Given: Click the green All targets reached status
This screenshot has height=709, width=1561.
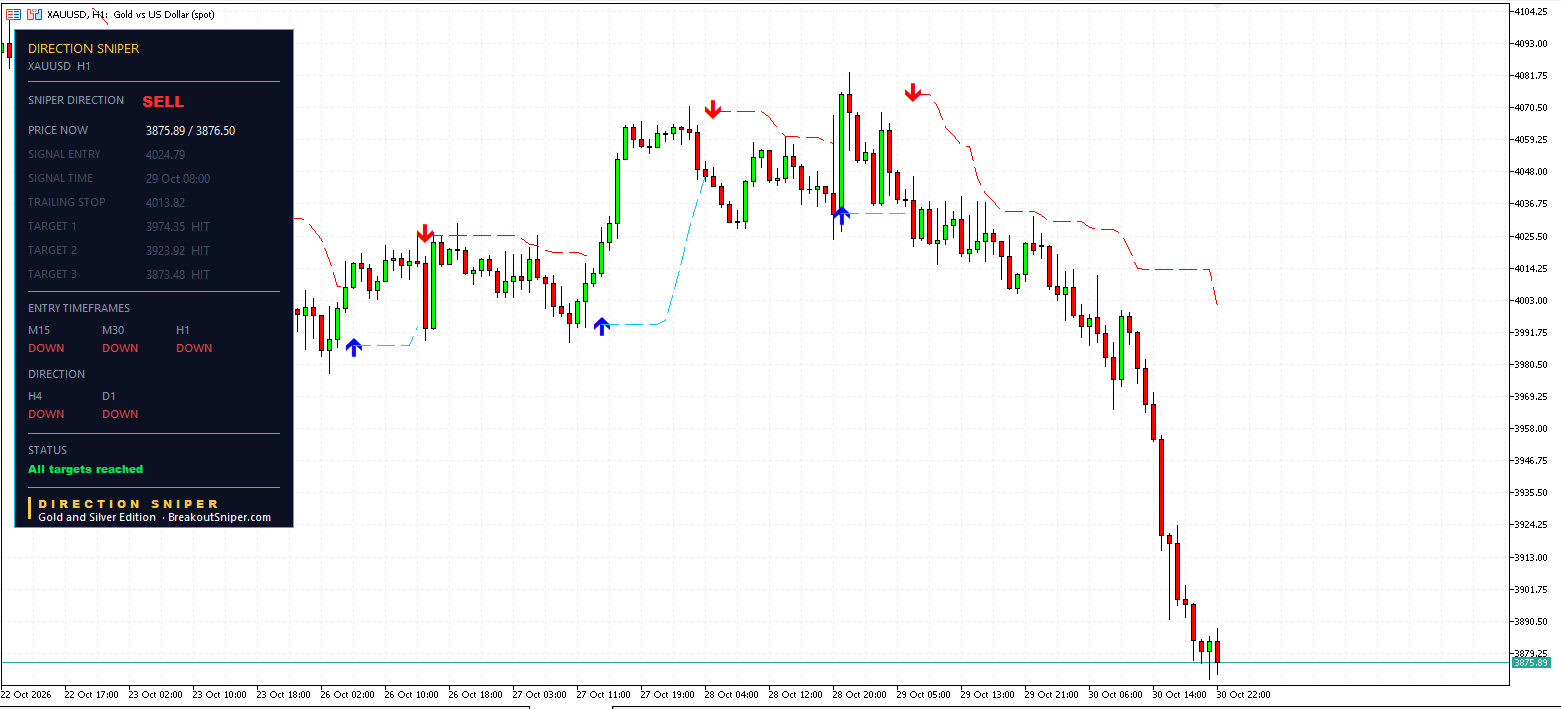Looking at the screenshot, I should tap(86, 469).
